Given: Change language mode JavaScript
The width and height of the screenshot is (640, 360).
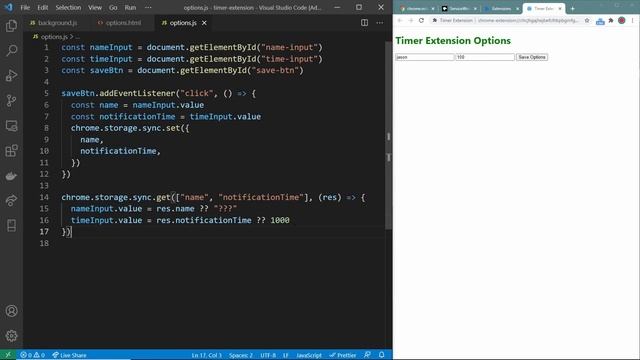Looking at the screenshot, I should tap(309, 355).
